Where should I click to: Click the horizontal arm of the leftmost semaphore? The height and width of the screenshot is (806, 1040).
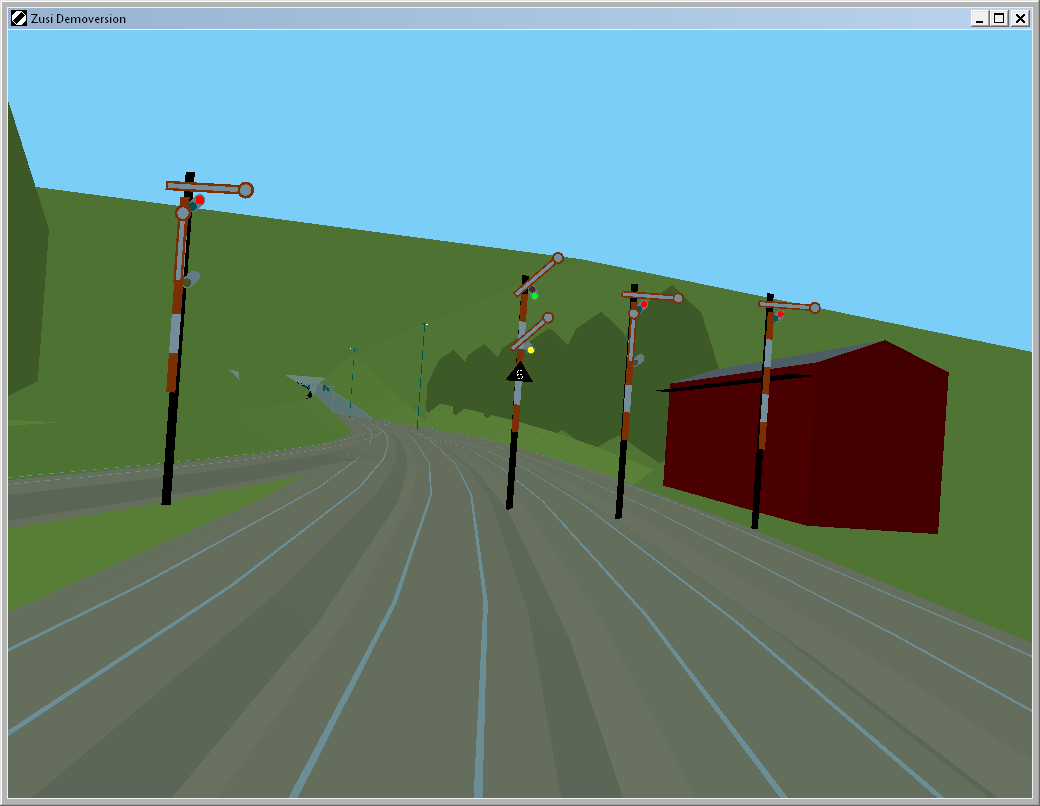click(210, 188)
